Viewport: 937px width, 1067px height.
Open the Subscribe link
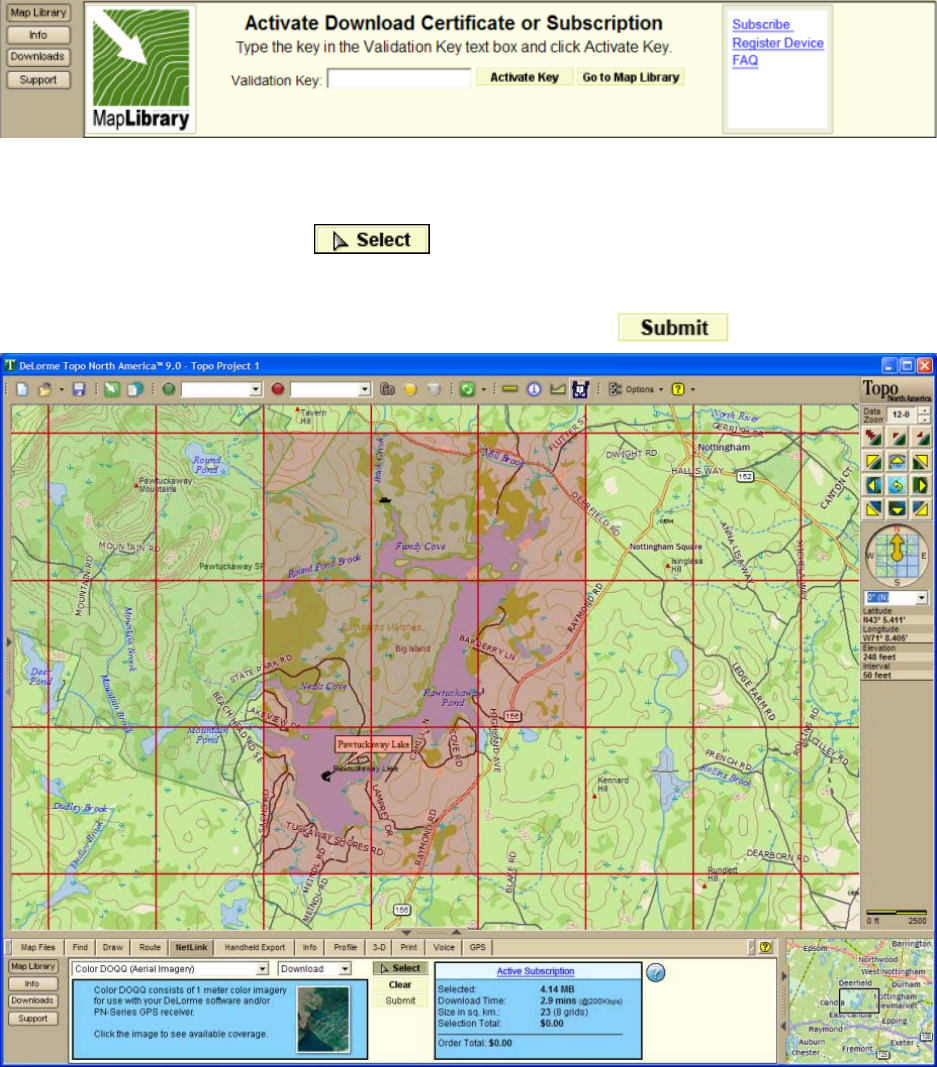tap(761, 24)
